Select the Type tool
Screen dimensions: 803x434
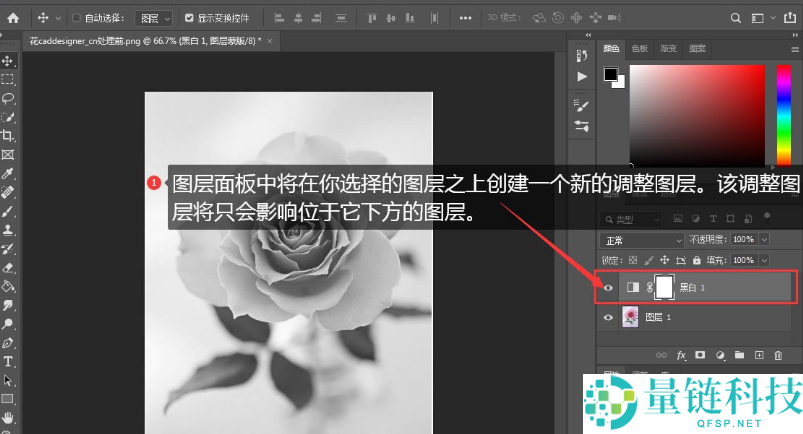click(8, 361)
